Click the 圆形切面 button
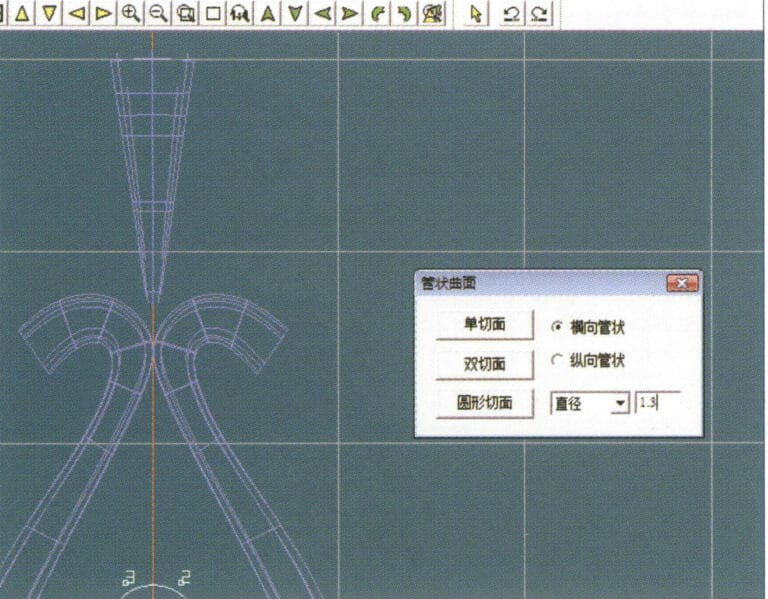 point(484,403)
